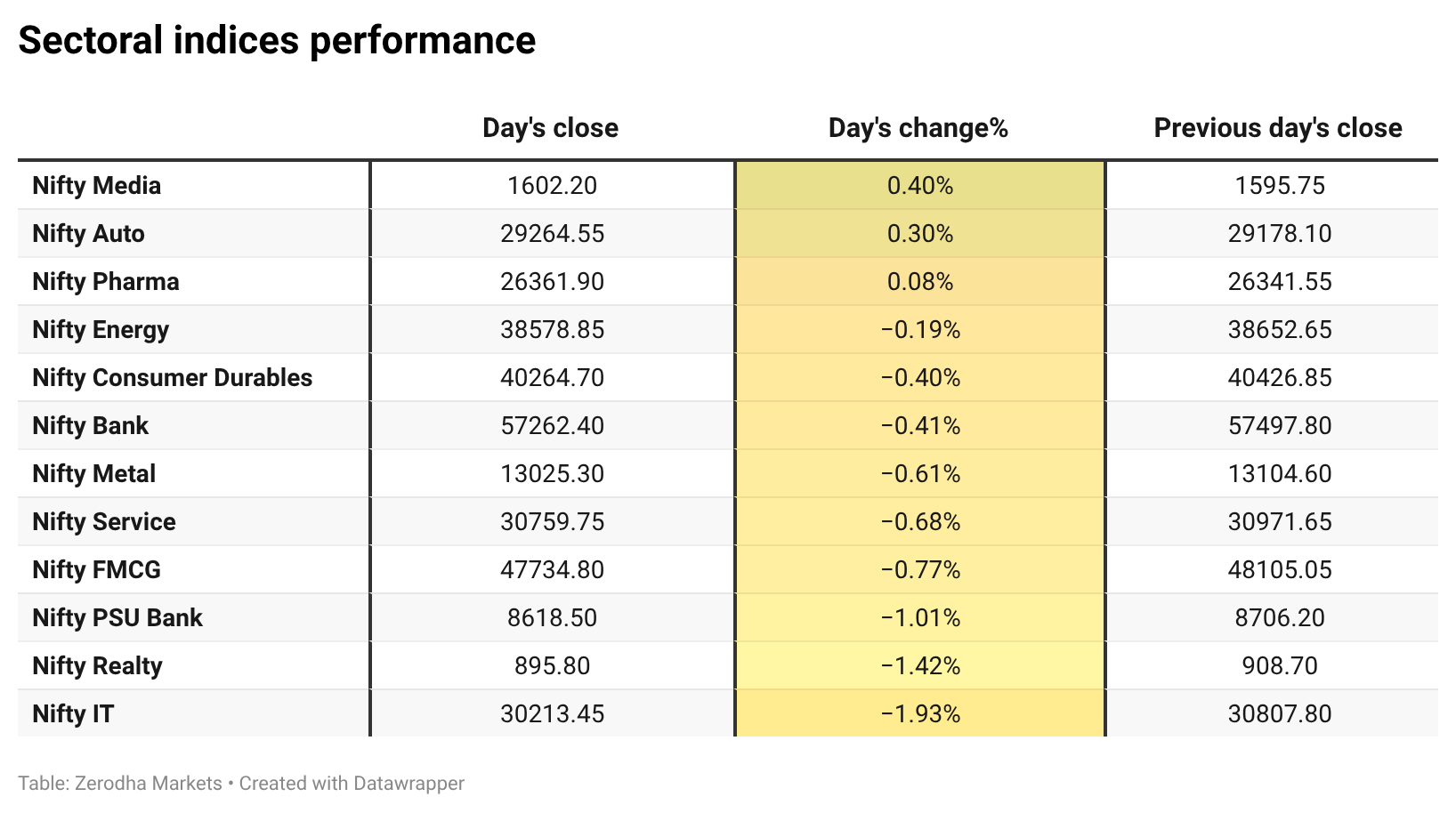Click the Nifty Bank row label
This screenshot has height=813, width=1456.
[91, 425]
